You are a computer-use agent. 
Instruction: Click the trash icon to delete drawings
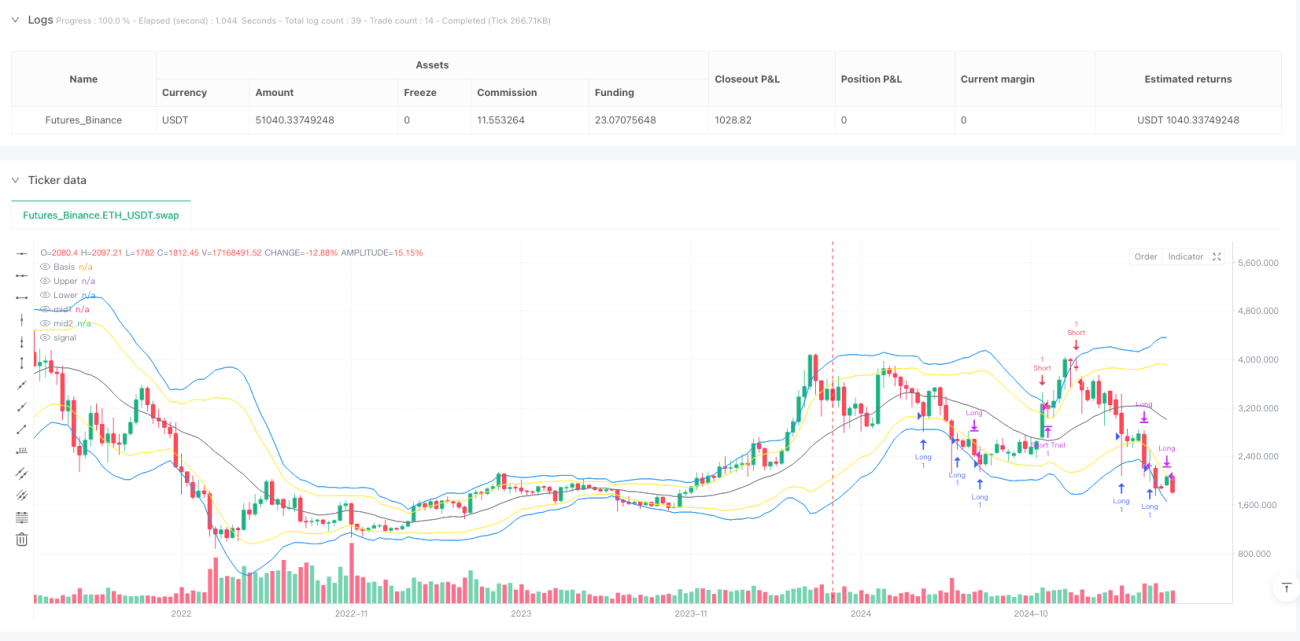pos(22,539)
